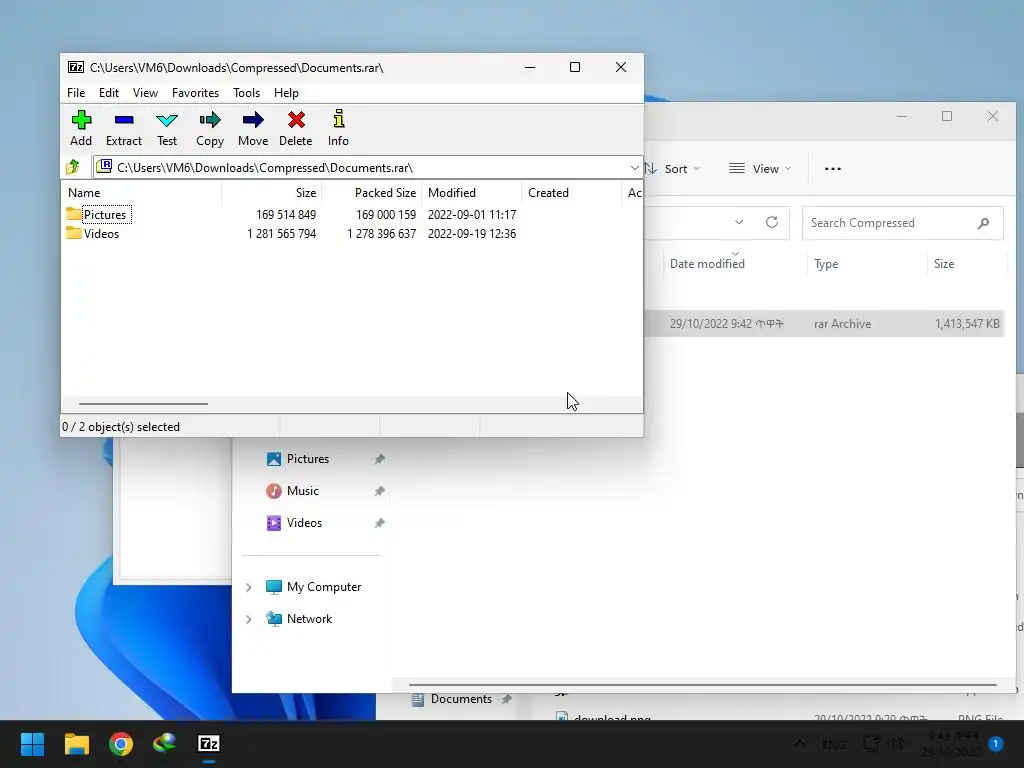
Task: Open the Favorites menu
Action: pyautogui.click(x=195, y=93)
